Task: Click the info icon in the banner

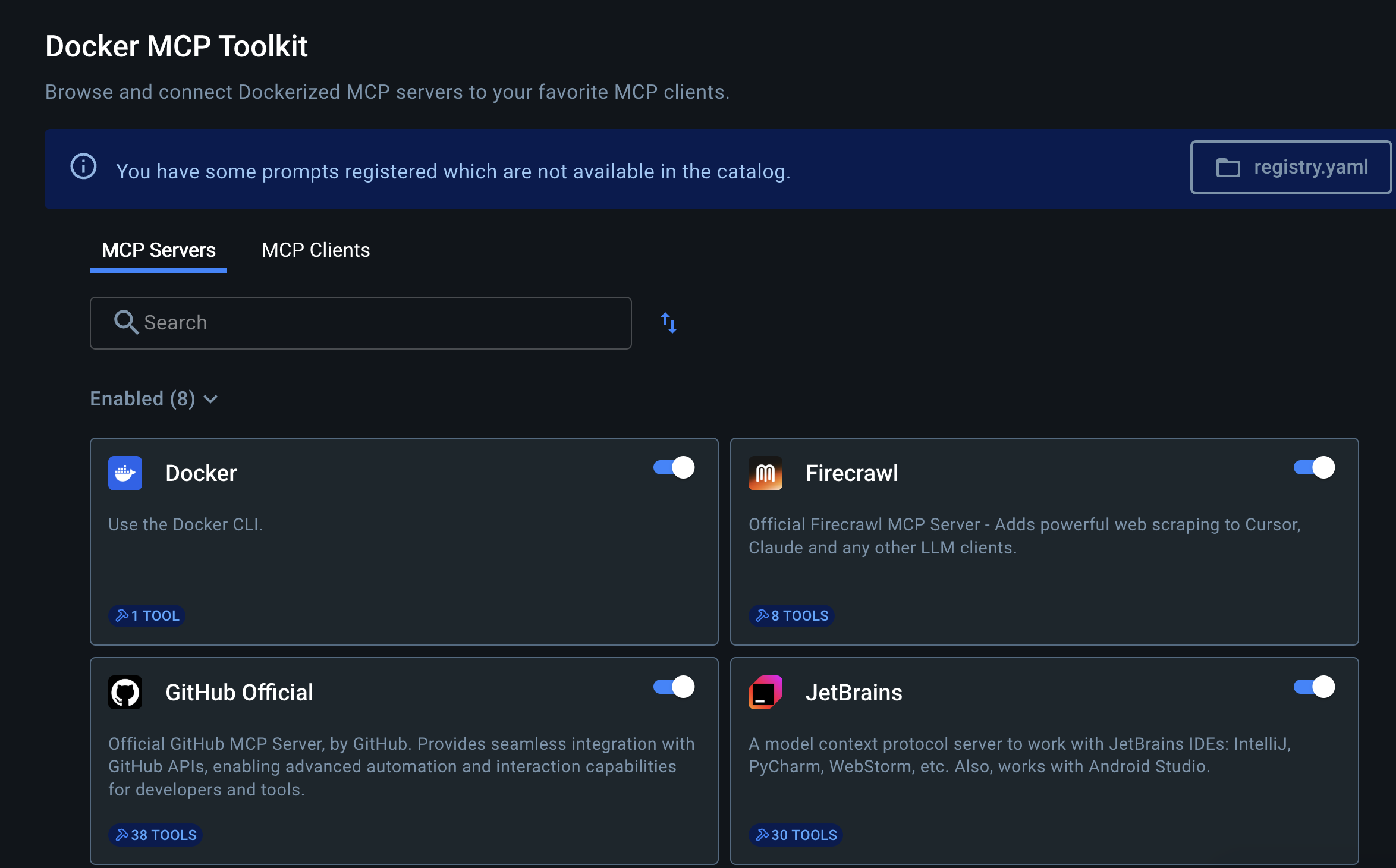Action: (x=83, y=166)
